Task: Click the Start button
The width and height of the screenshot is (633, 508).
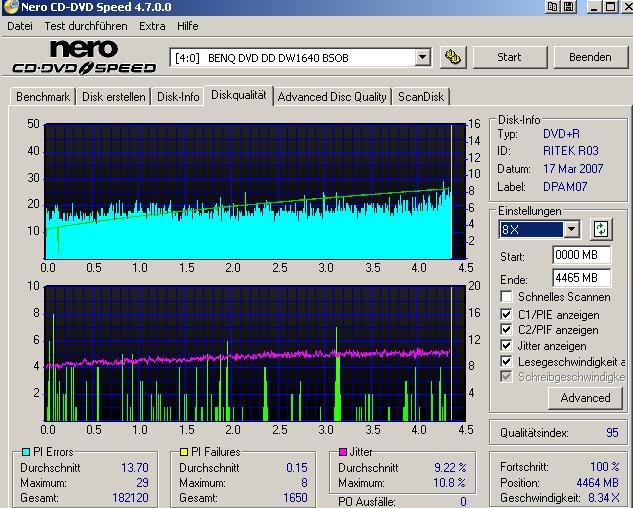Action: coord(509,57)
